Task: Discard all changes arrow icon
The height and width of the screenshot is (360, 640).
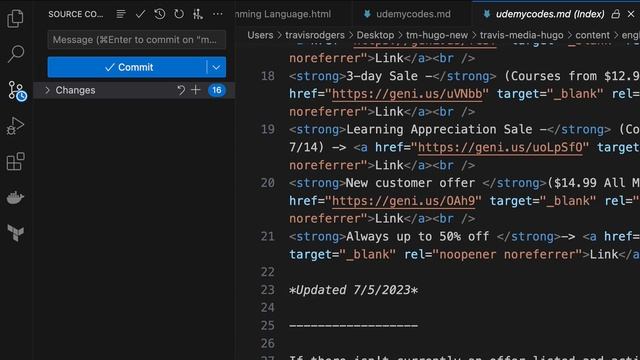Action: coord(181,90)
